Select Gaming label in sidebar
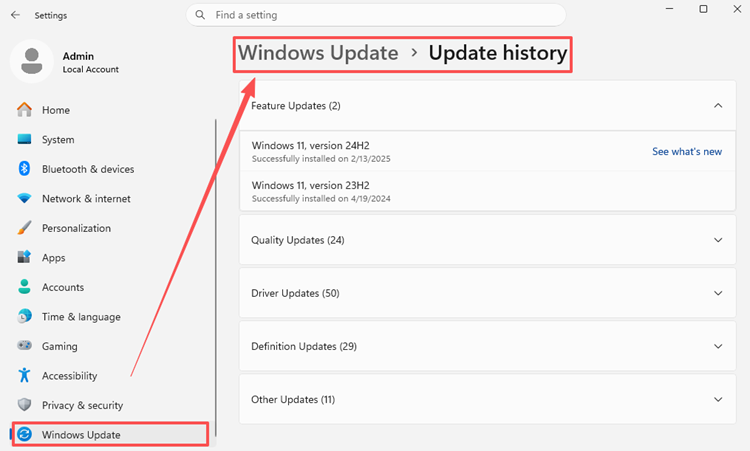The width and height of the screenshot is (750, 451). 59,346
